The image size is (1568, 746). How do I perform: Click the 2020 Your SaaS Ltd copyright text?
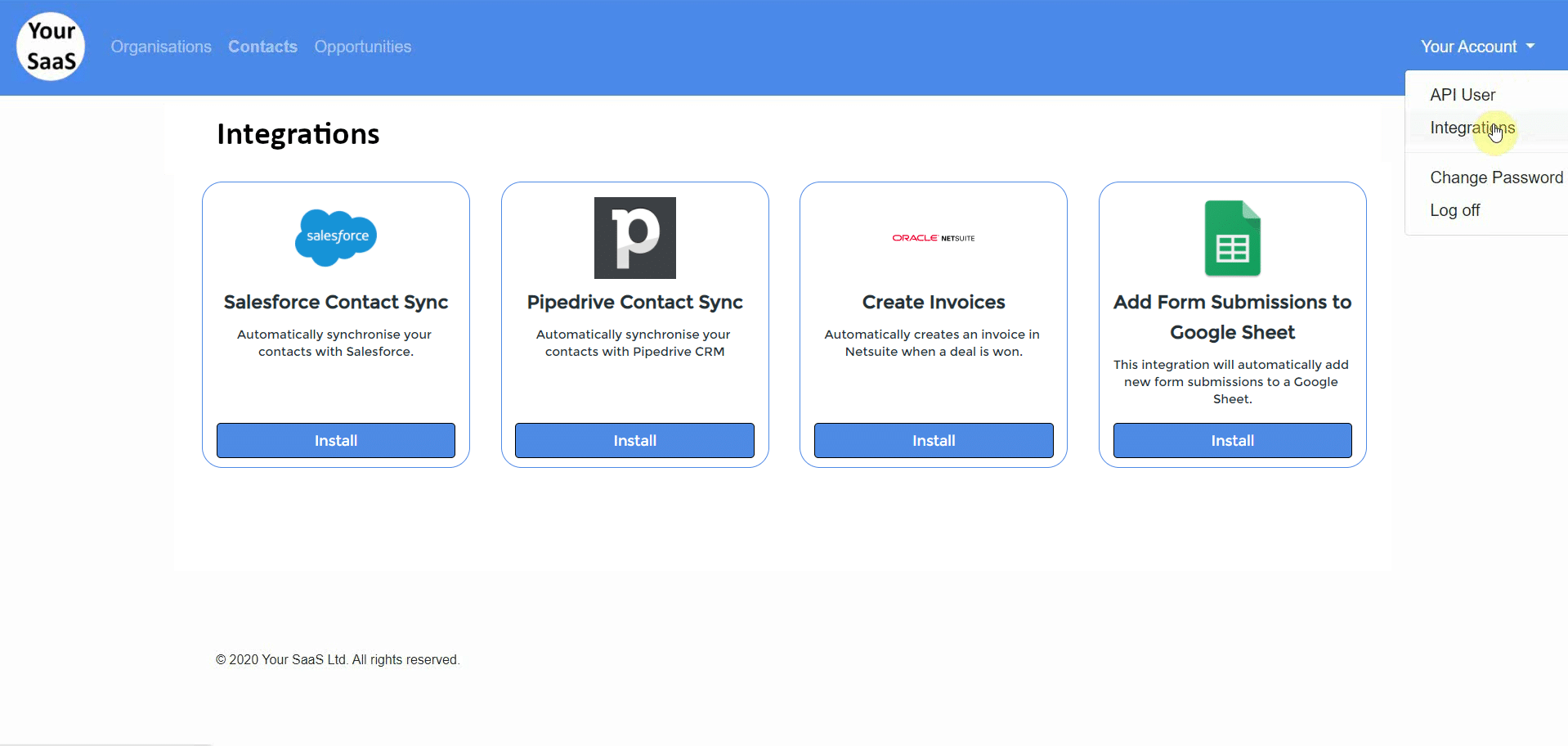click(x=338, y=659)
